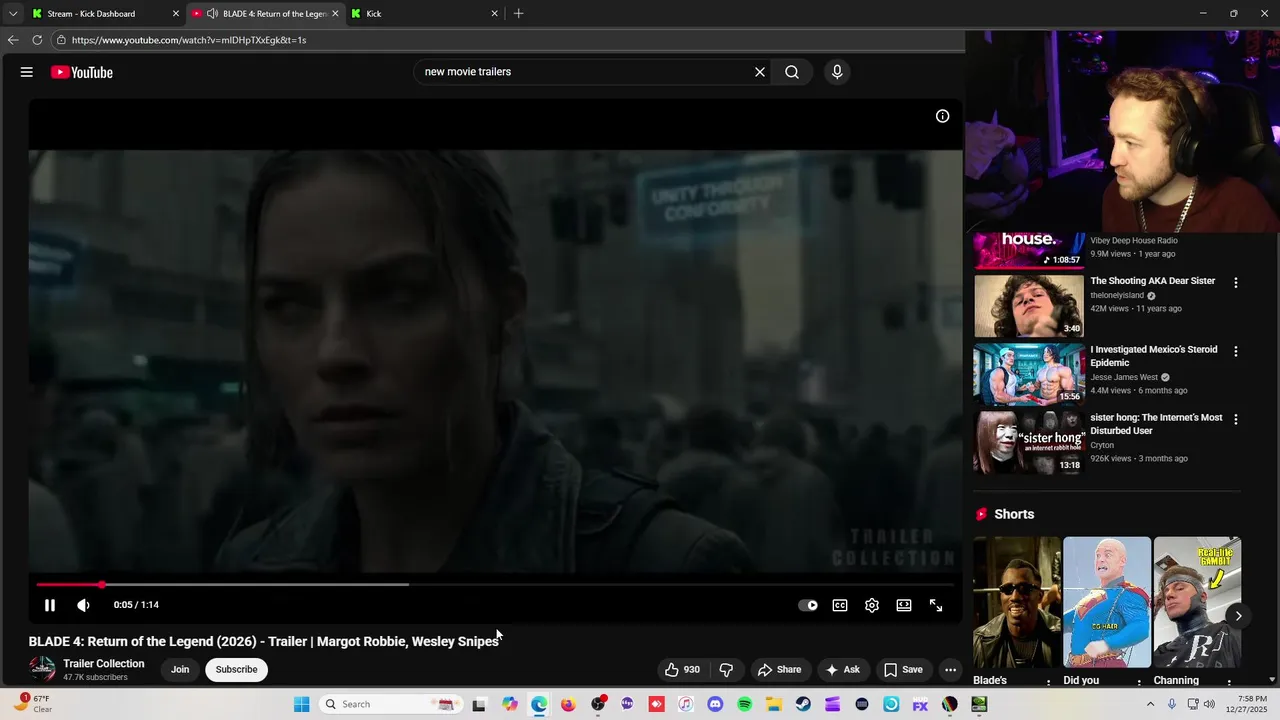Open Discord from the taskbar
The width and height of the screenshot is (1280, 720).
click(715, 704)
